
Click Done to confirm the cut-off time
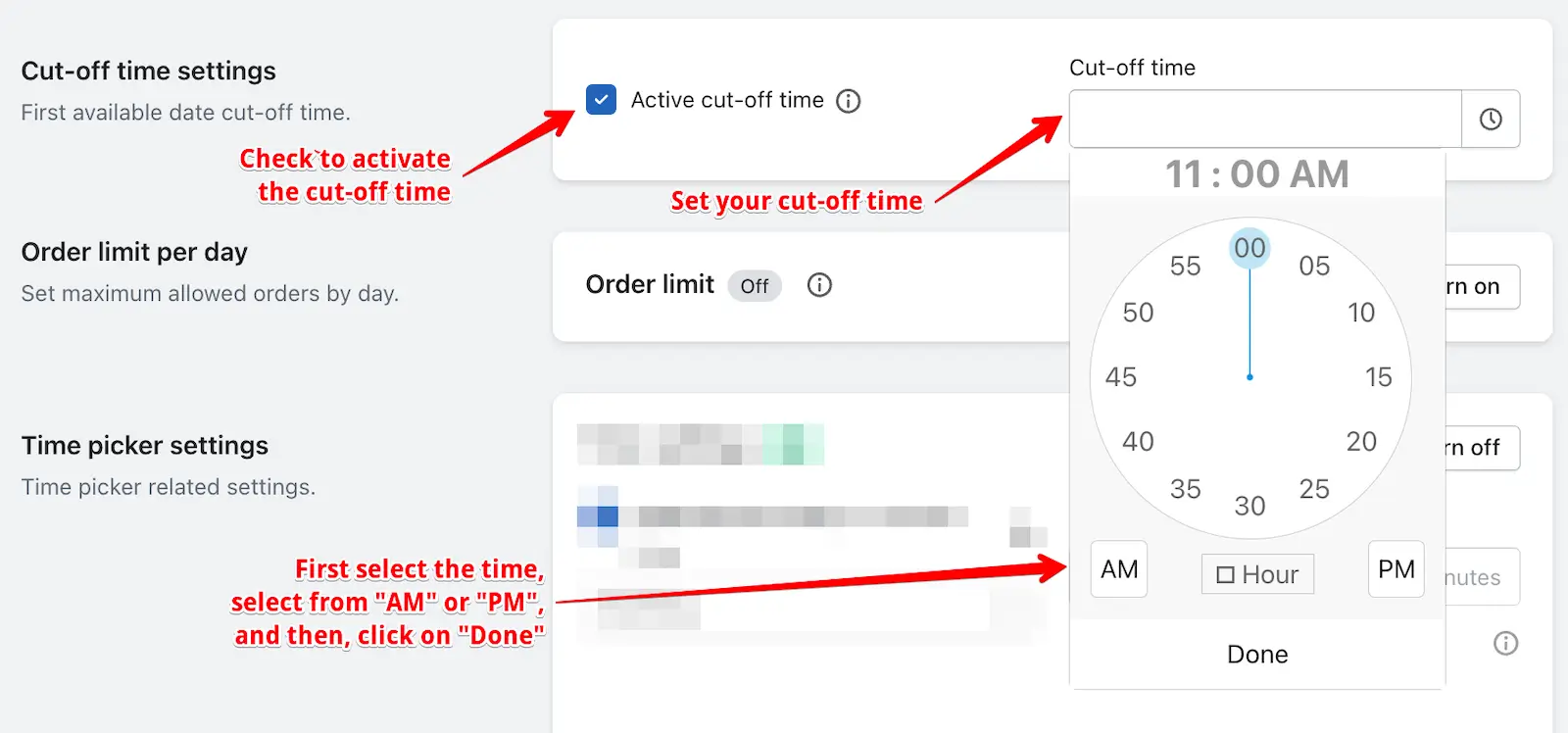point(1257,654)
